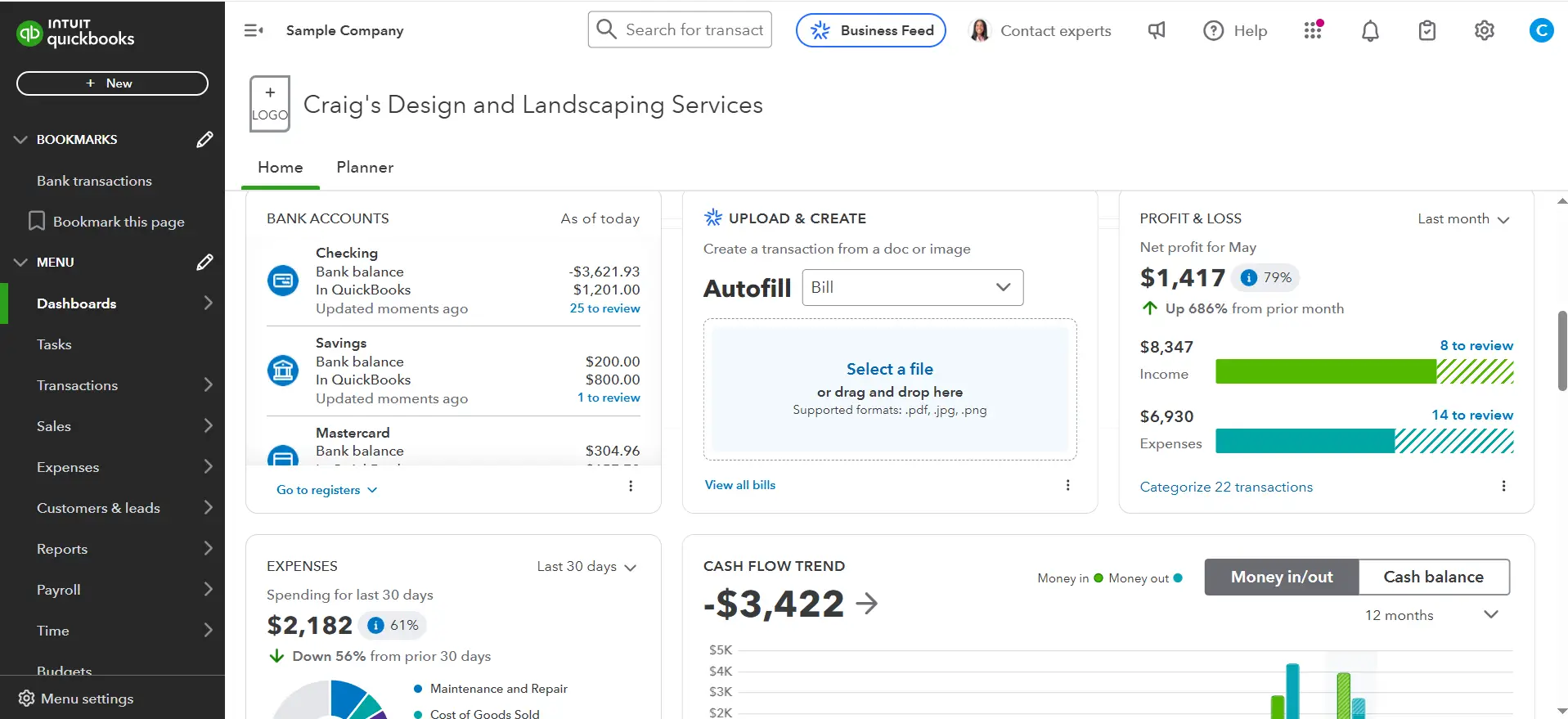Switch to the Planner tab
The height and width of the screenshot is (719, 1568).
point(365,167)
